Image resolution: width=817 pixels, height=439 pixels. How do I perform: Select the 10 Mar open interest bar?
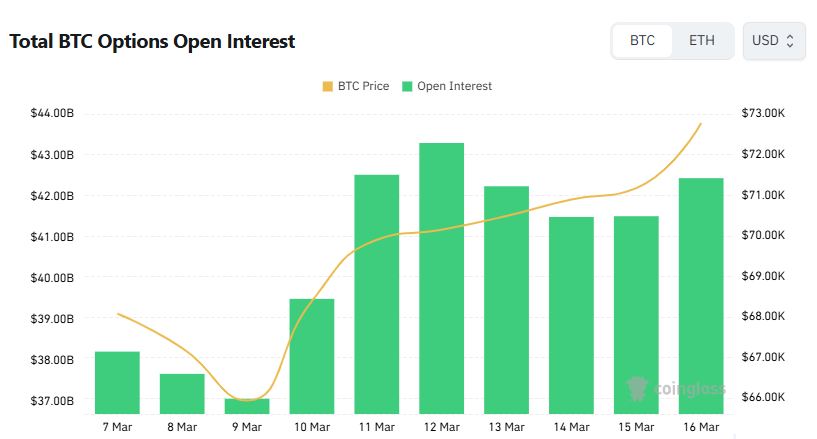pyautogui.click(x=312, y=356)
